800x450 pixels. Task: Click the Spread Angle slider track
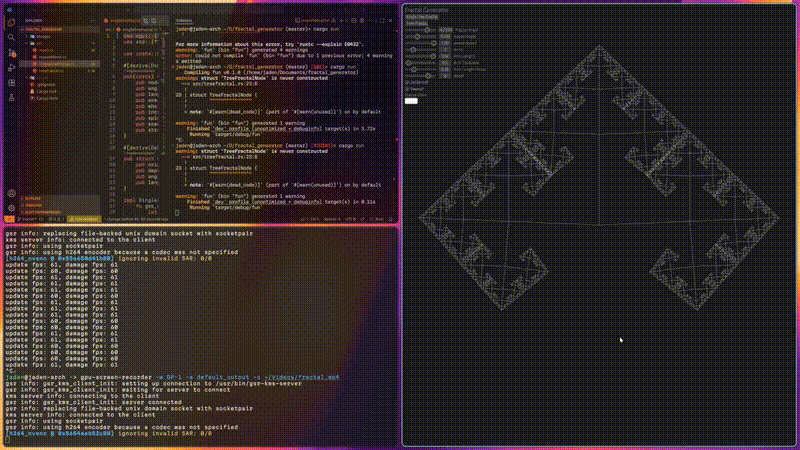click(x=421, y=36)
